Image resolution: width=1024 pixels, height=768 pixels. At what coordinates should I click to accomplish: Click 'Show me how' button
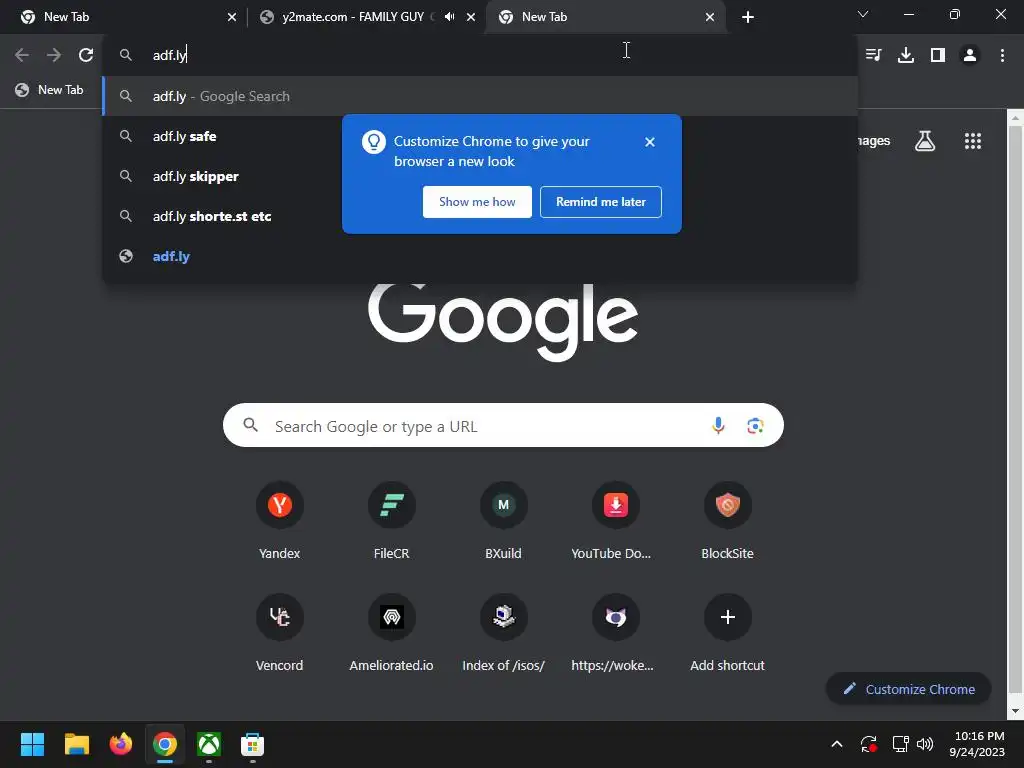(477, 202)
